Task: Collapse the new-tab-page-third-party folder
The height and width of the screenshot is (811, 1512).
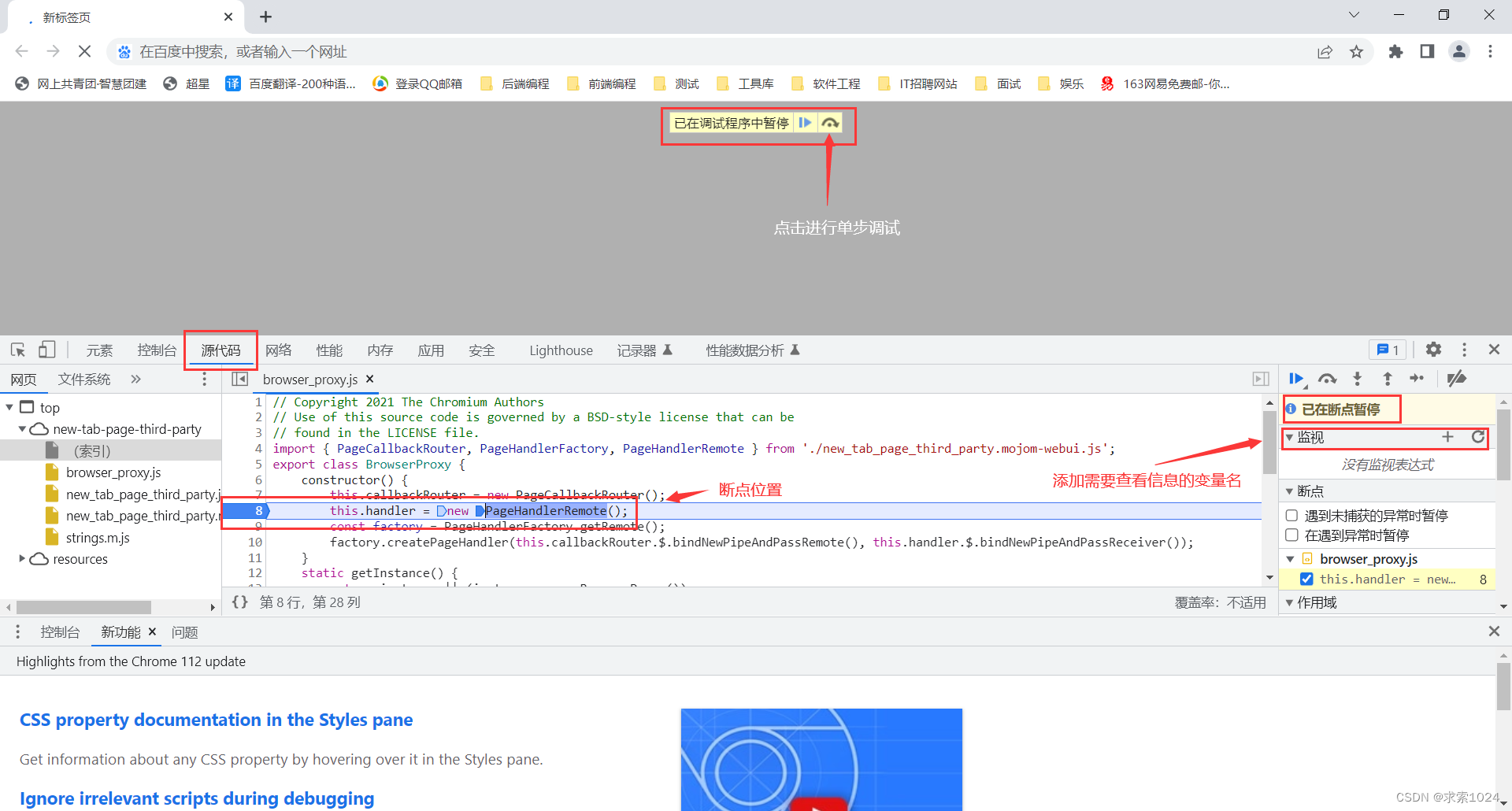Action: click(22, 429)
